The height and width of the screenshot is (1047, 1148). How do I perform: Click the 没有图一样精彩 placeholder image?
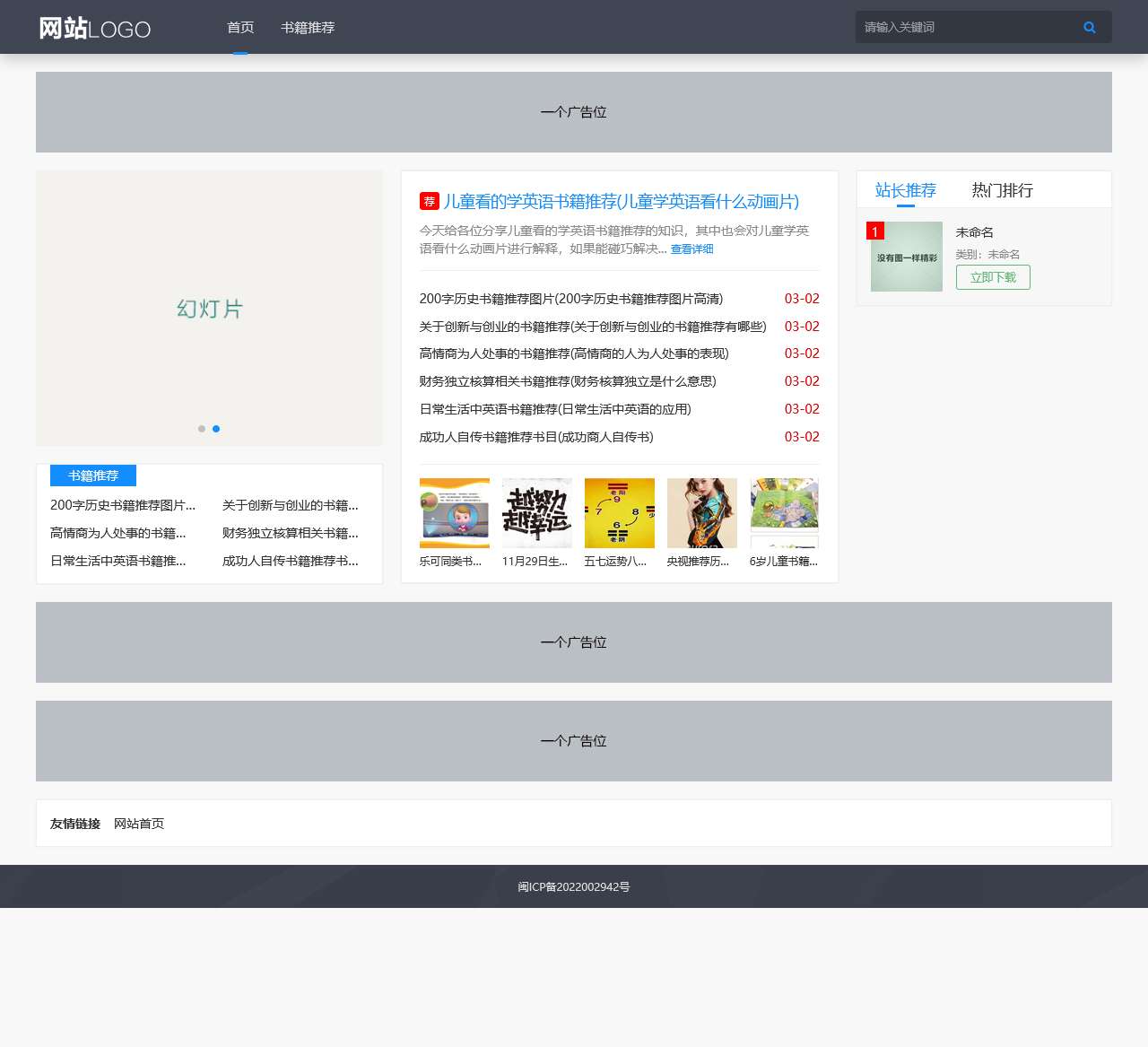(906, 257)
